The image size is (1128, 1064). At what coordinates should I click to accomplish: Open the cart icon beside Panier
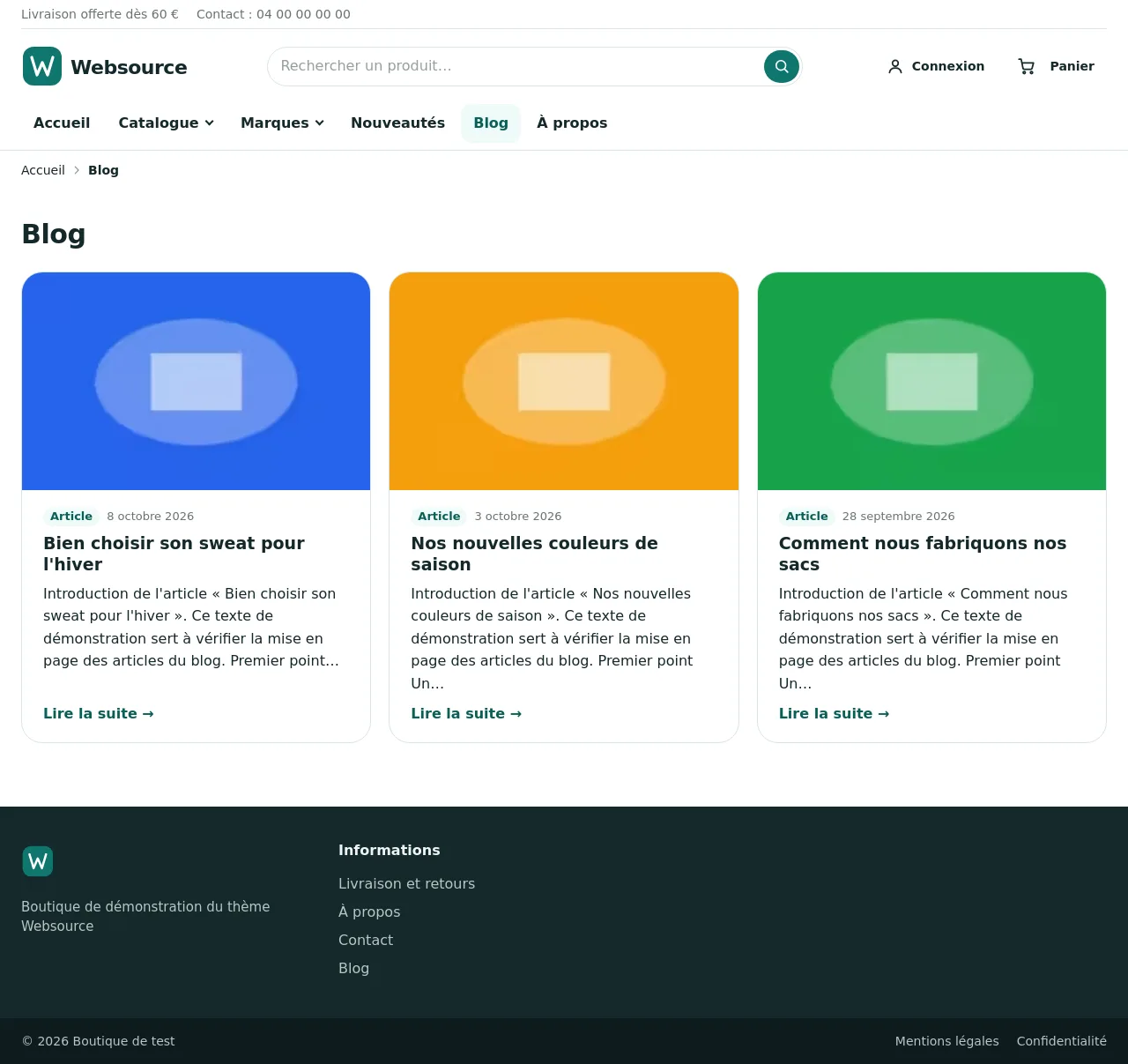[1027, 66]
